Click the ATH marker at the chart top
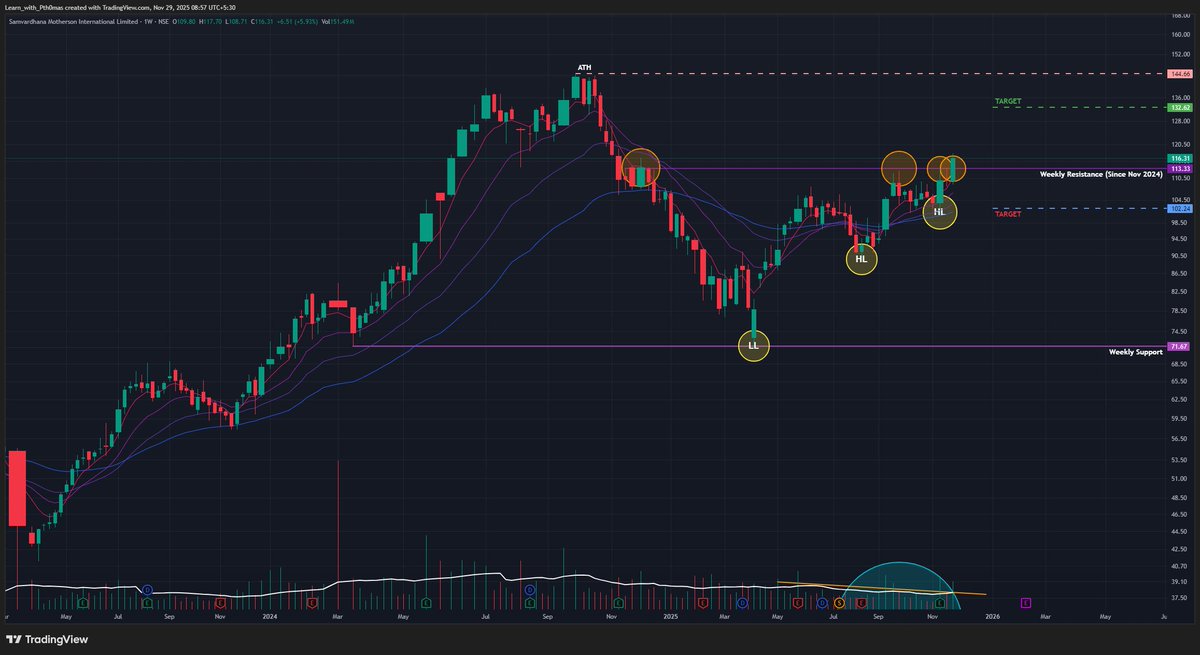Image resolution: width=1200 pixels, height=655 pixels. 583,68
